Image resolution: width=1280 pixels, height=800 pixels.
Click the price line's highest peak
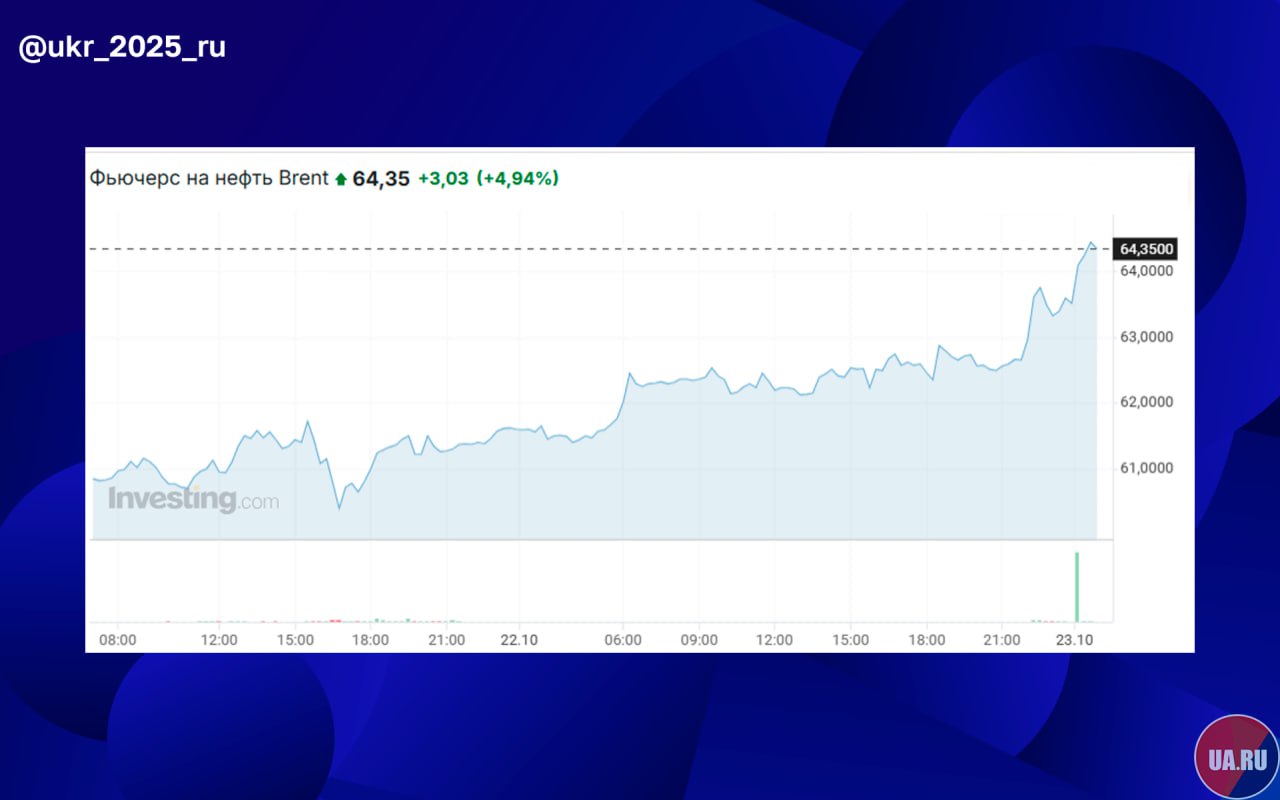click(x=1091, y=243)
